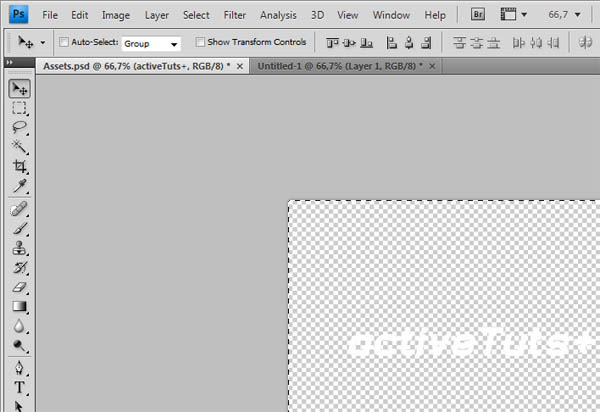Open the Move tool preset picker arrow

[43, 42]
